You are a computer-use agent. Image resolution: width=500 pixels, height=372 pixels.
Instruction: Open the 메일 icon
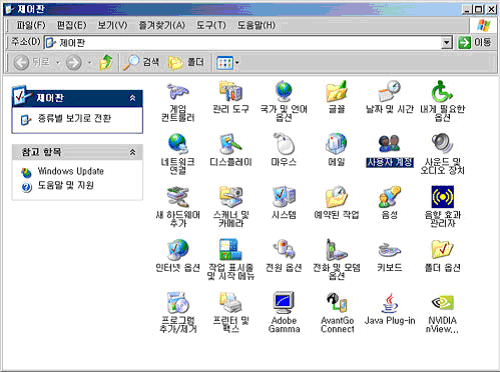tap(336, 144)
